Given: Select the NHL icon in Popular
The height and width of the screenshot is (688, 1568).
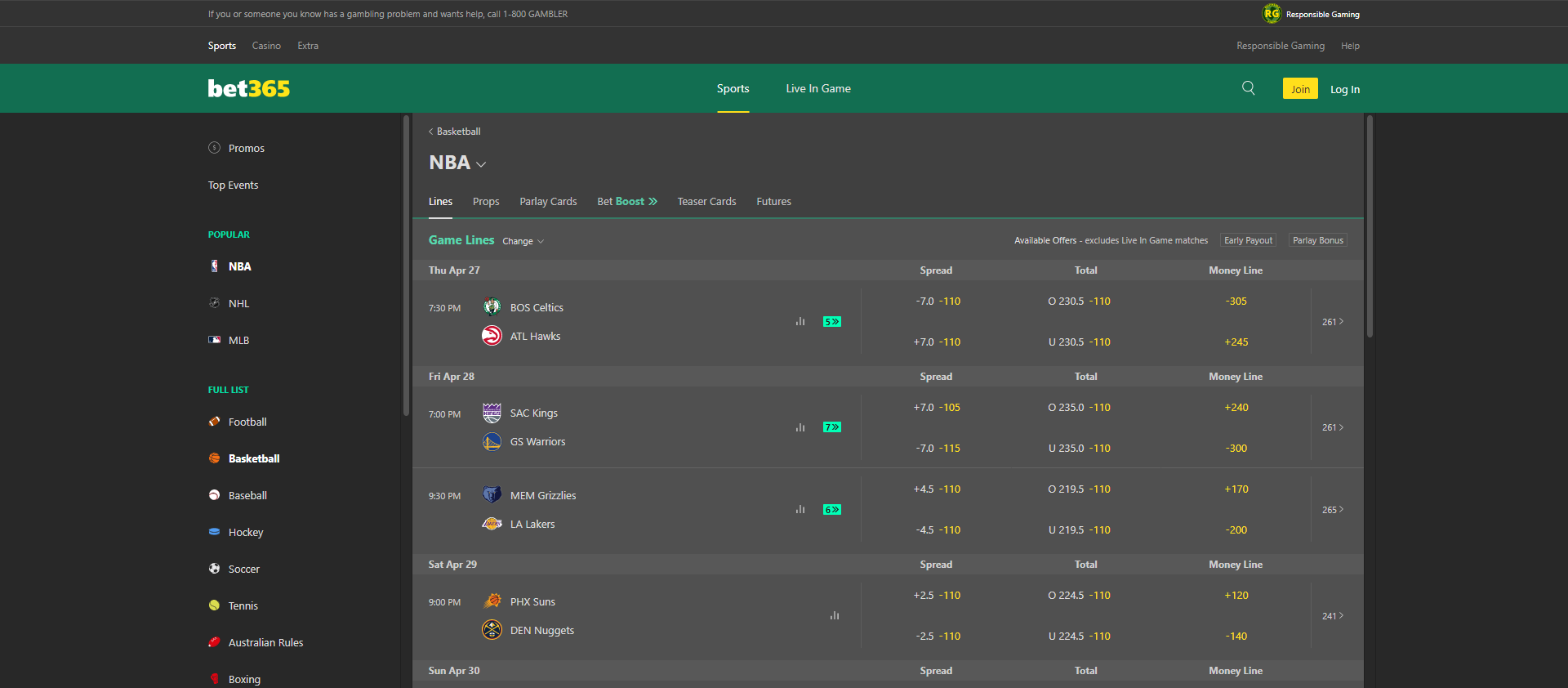Looking at the screenshot, I should pyautogui.click(x=214, y=303).
